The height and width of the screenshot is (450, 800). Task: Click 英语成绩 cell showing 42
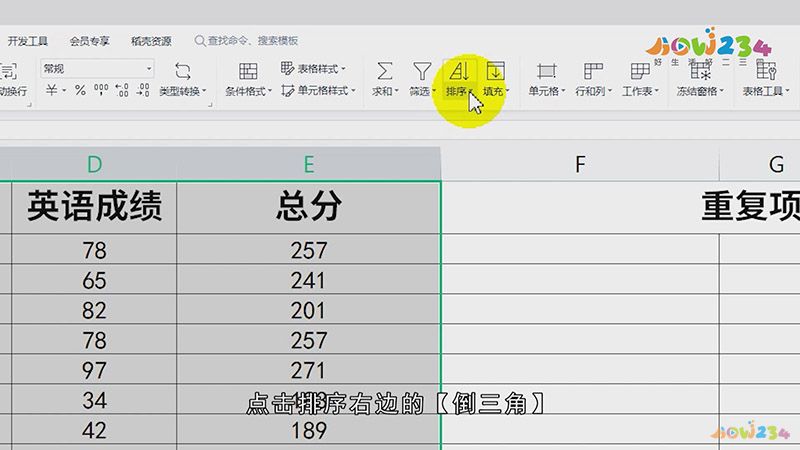click(x=94, y=430)
